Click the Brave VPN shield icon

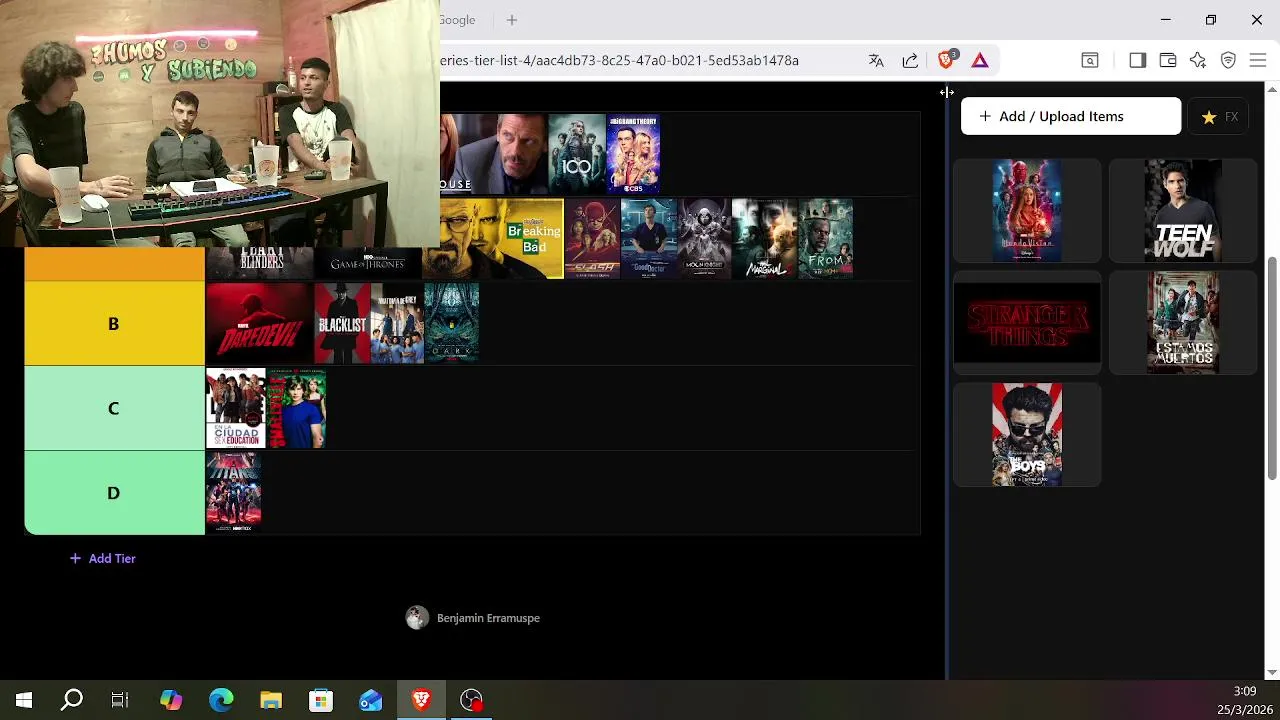[x=1228, y=60]
